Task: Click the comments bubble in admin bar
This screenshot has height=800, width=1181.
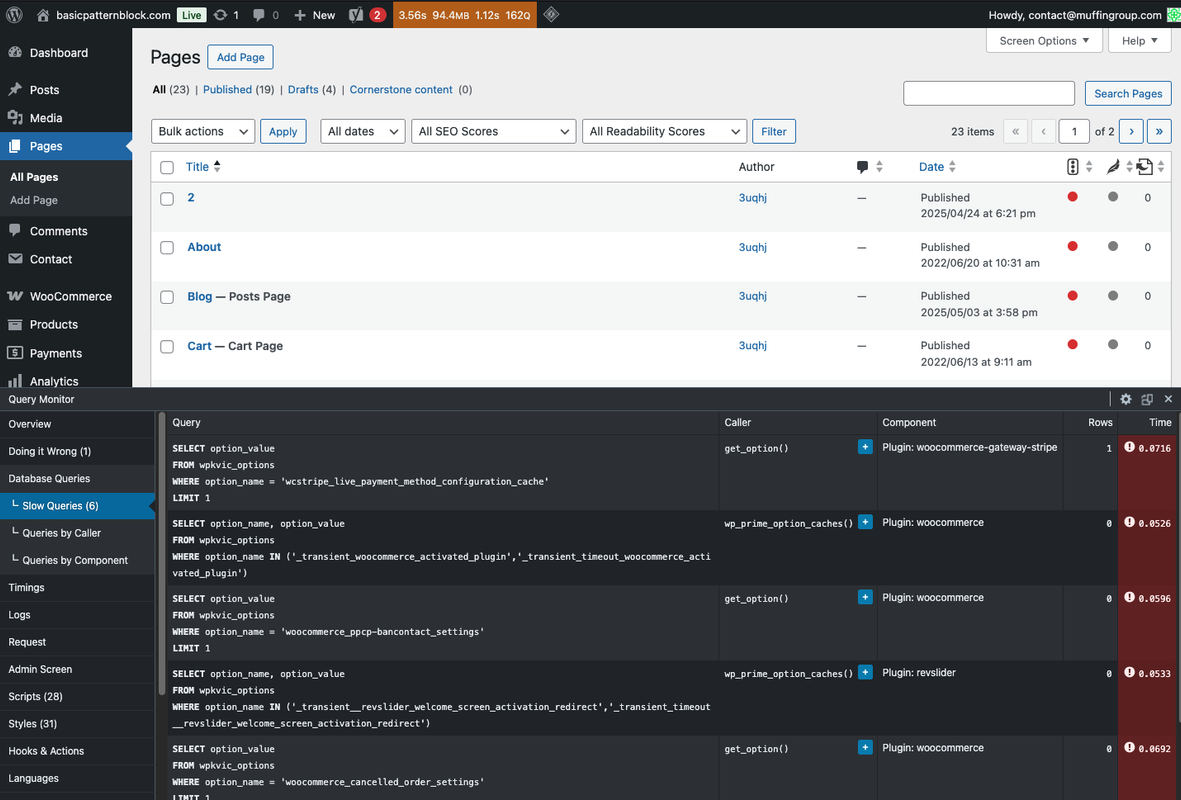Action: click(x=260, y=15)
